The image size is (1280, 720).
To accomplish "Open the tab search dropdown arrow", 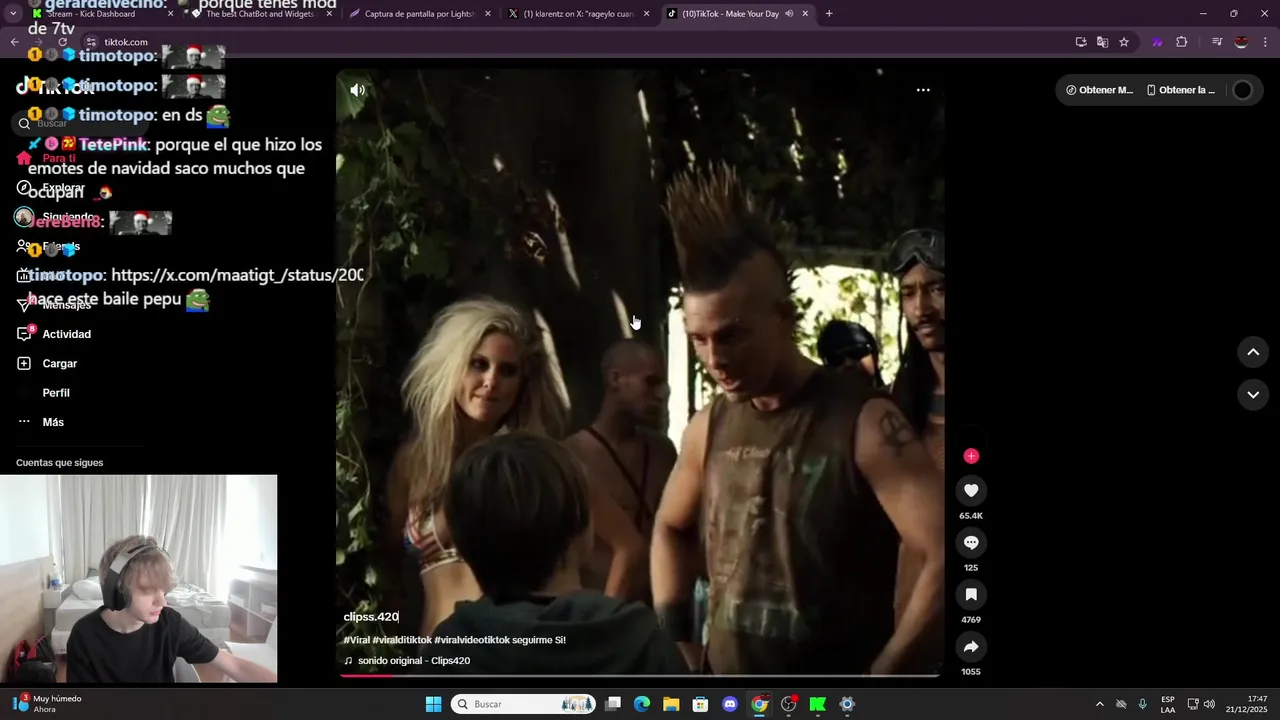I will 13,14.
